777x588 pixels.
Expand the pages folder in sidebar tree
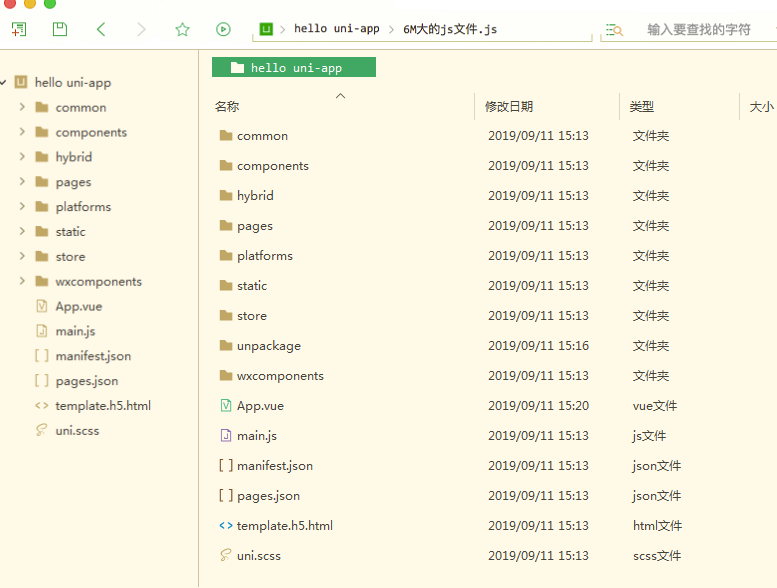click(22, 182)
